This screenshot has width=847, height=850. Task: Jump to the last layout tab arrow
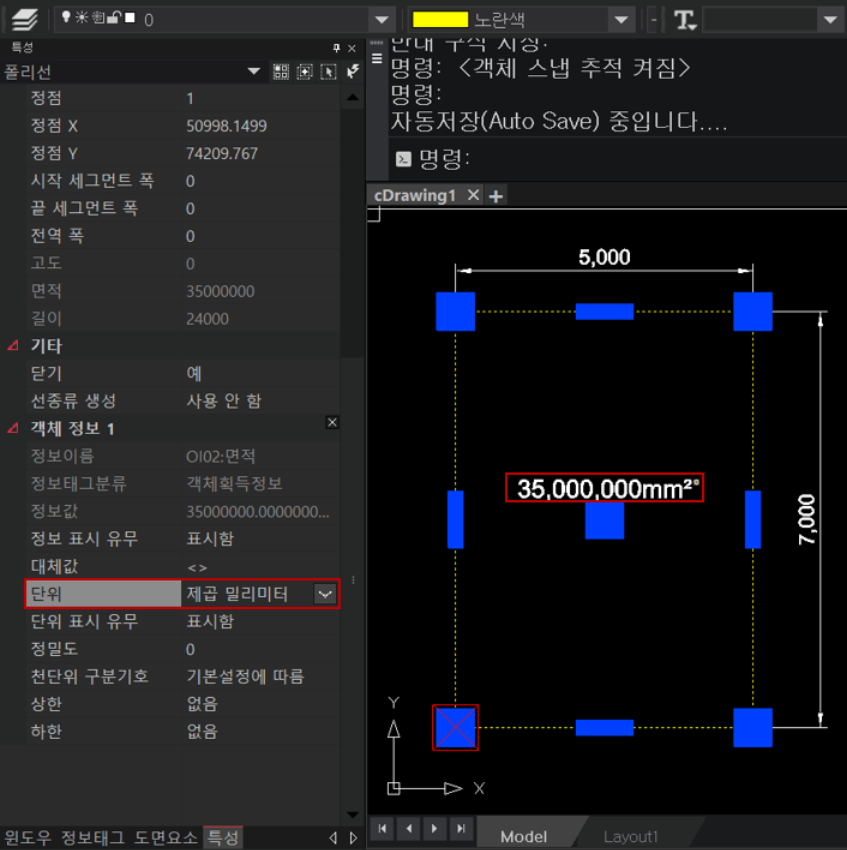coord(460,829)
